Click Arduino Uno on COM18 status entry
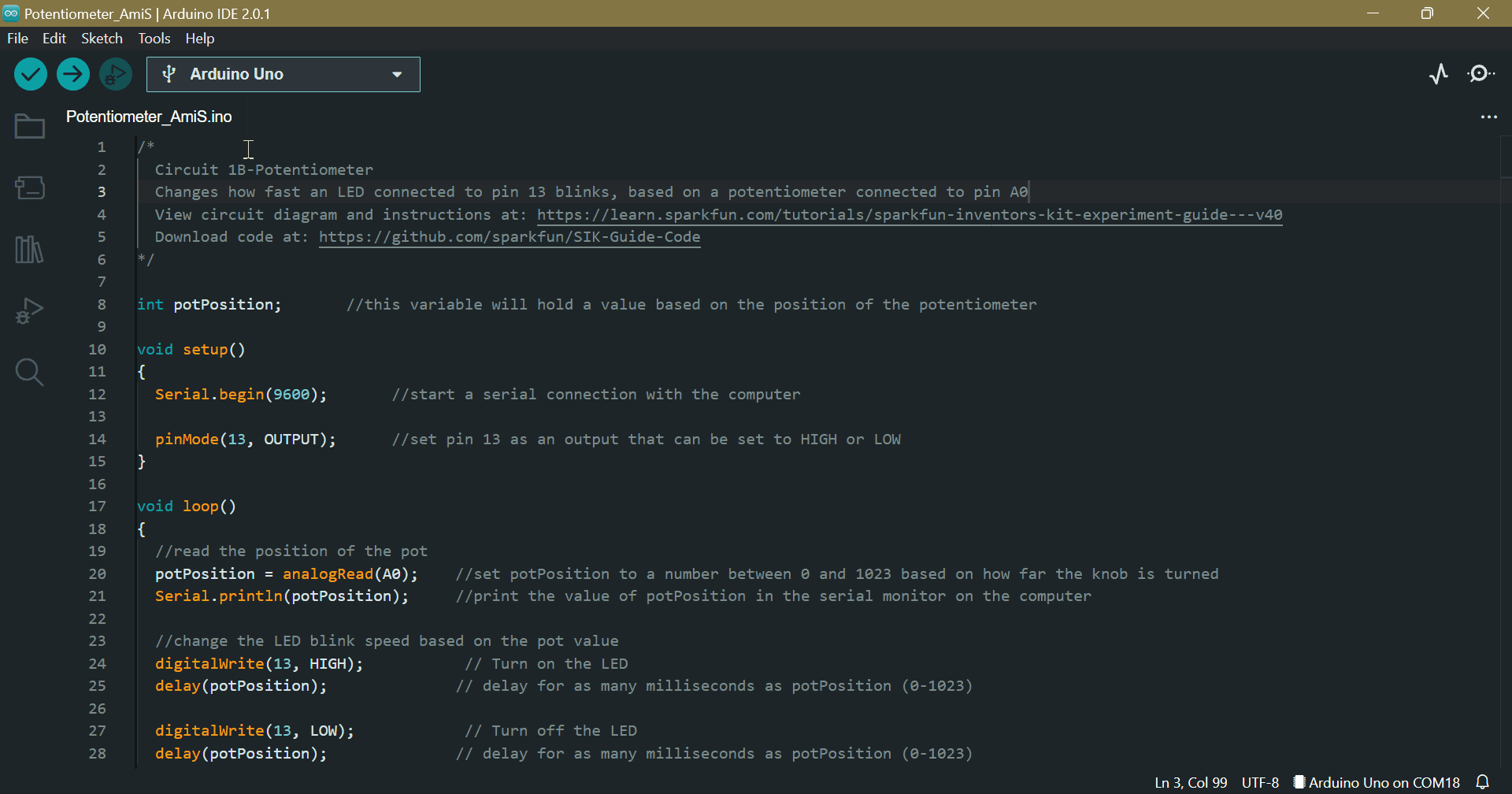Screen dimensions: 1512x794 (x=1377, y=782)
